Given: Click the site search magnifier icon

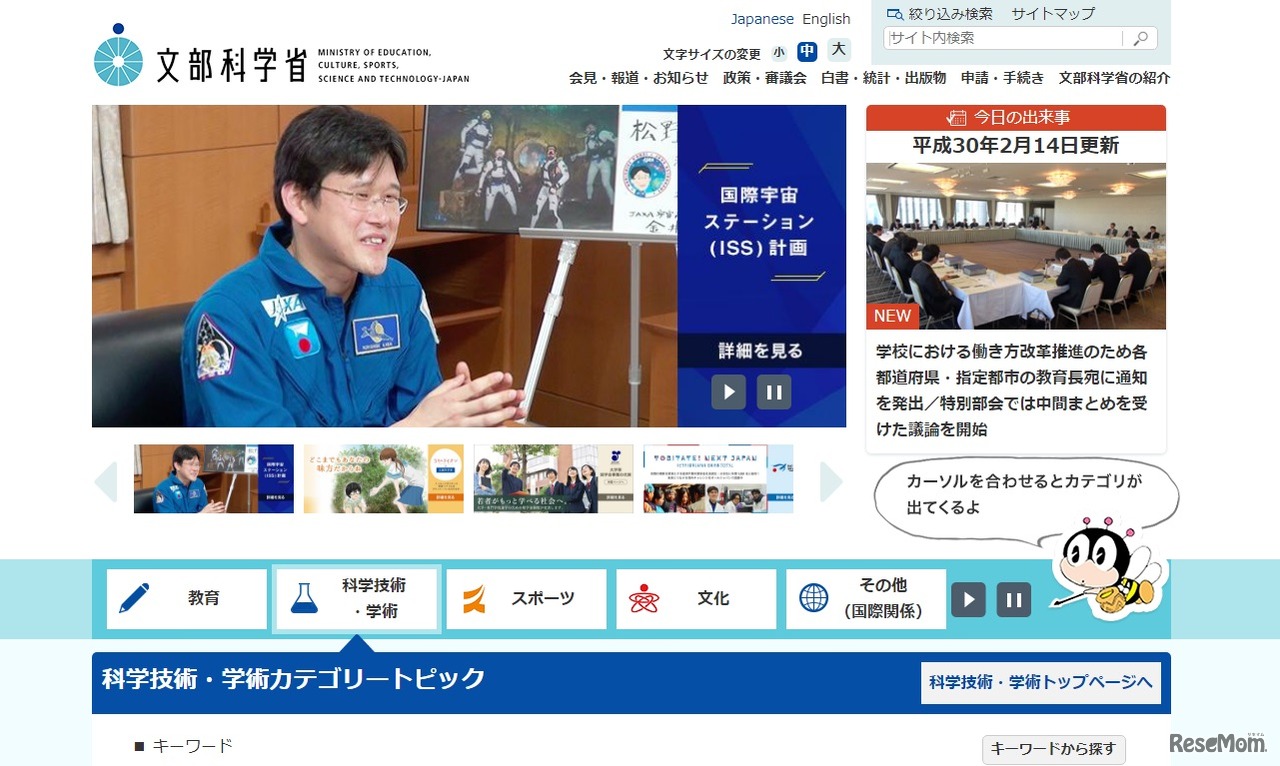Looking at the screenshot, I should coord(1141,38).
